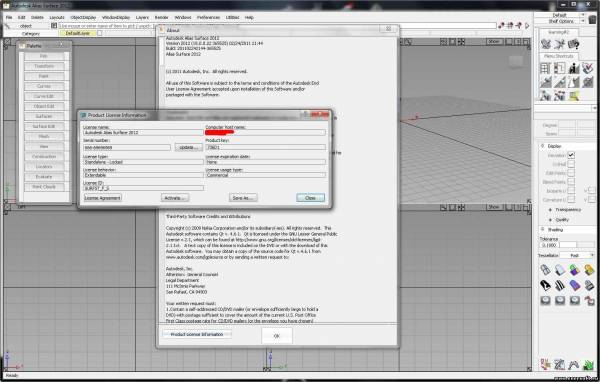Click the Serial number input field
The height and width of the screenshot is (382, 600).
[127, 147]
